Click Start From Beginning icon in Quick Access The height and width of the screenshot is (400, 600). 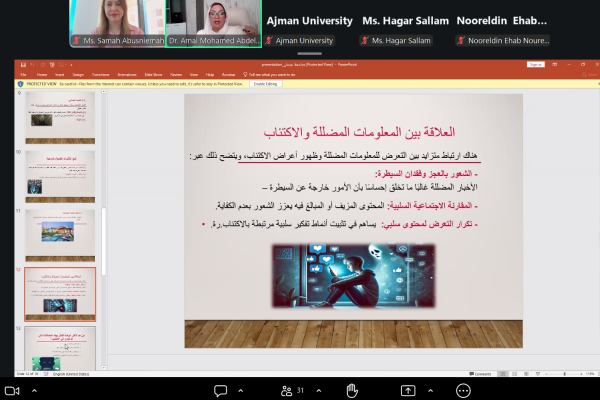click(52, 65)
